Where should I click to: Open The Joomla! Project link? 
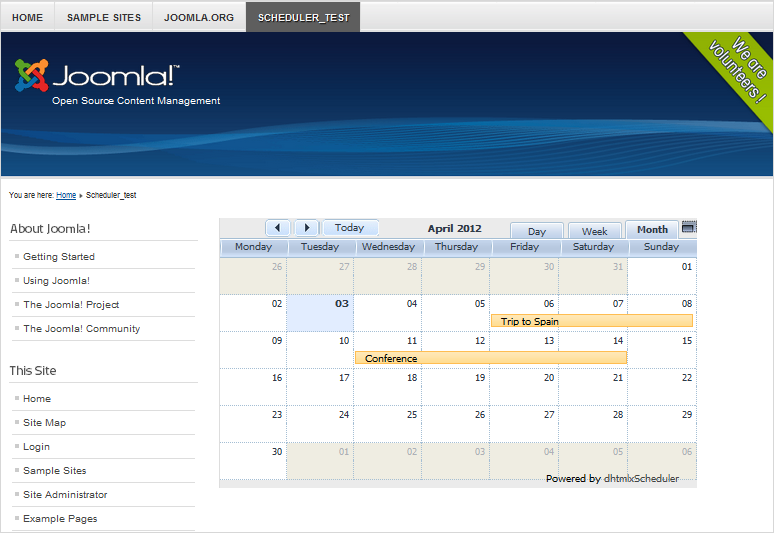click(71, 305)
